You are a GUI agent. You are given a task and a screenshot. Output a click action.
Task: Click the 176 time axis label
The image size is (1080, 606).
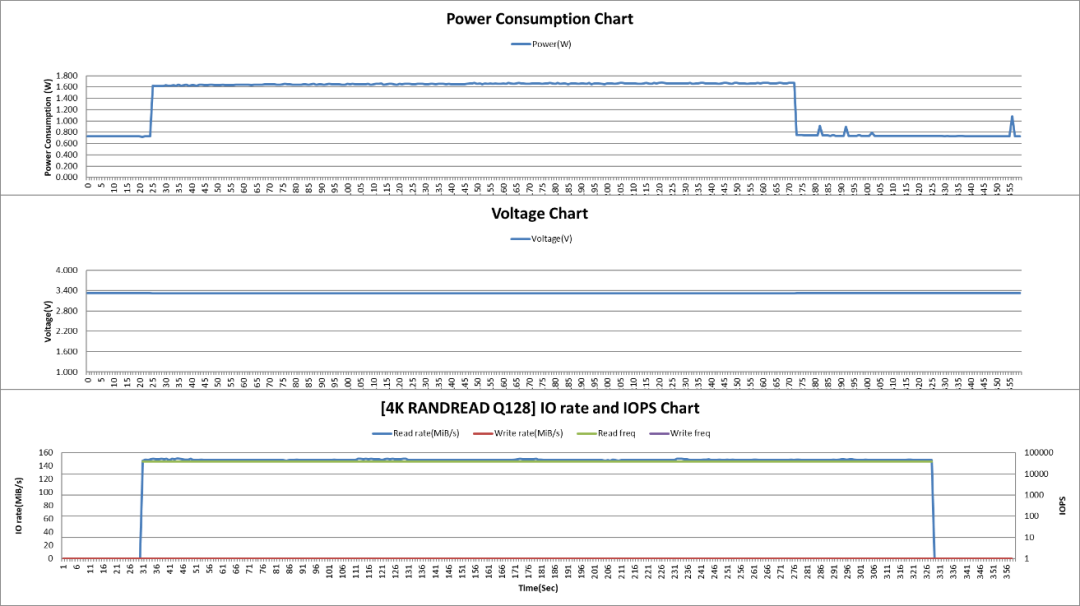pyautogui.click(x=528, y=570)
